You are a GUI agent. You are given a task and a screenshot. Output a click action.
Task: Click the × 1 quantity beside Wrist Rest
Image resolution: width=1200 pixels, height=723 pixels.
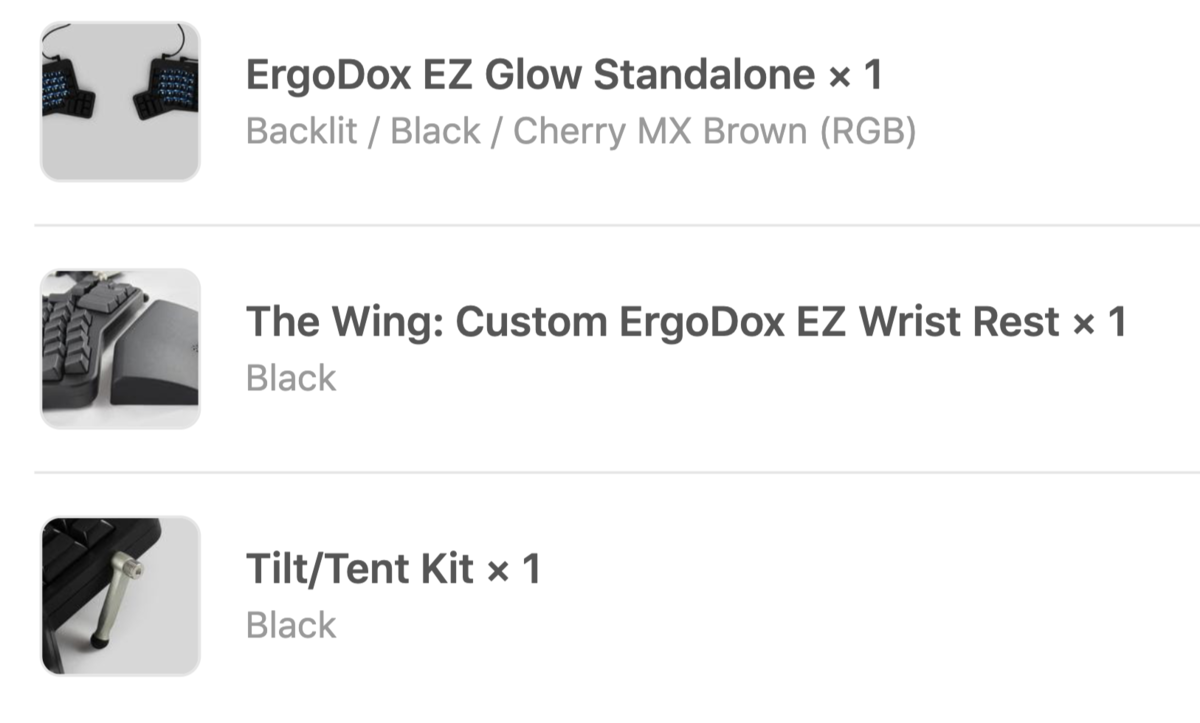pyautogui.click(x=1100, y=322)
